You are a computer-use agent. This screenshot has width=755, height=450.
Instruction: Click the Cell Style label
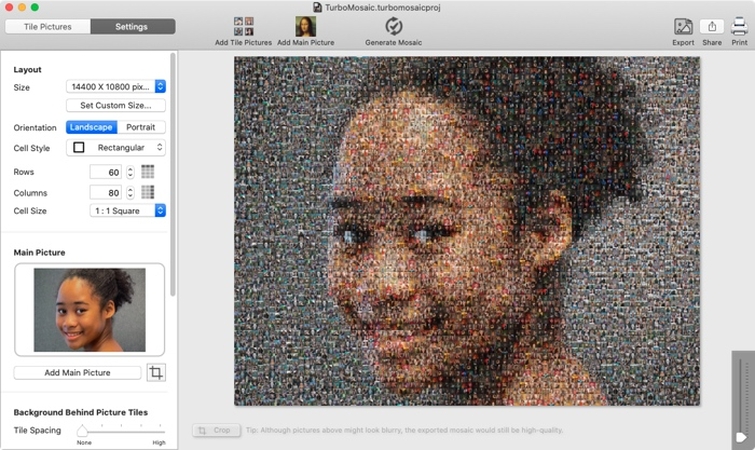32,148
